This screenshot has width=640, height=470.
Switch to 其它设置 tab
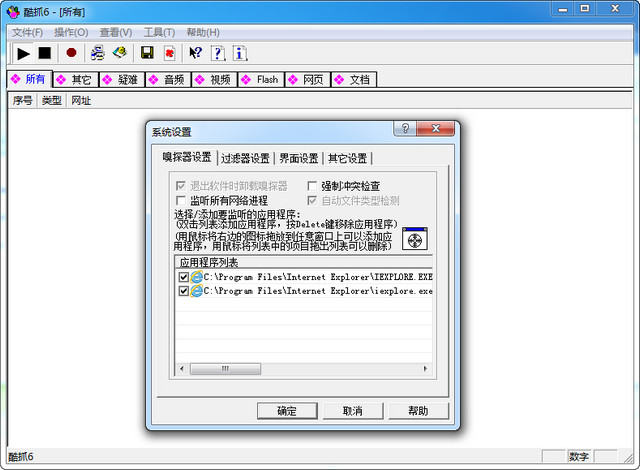pyautogui.click(x=347, y=158)
